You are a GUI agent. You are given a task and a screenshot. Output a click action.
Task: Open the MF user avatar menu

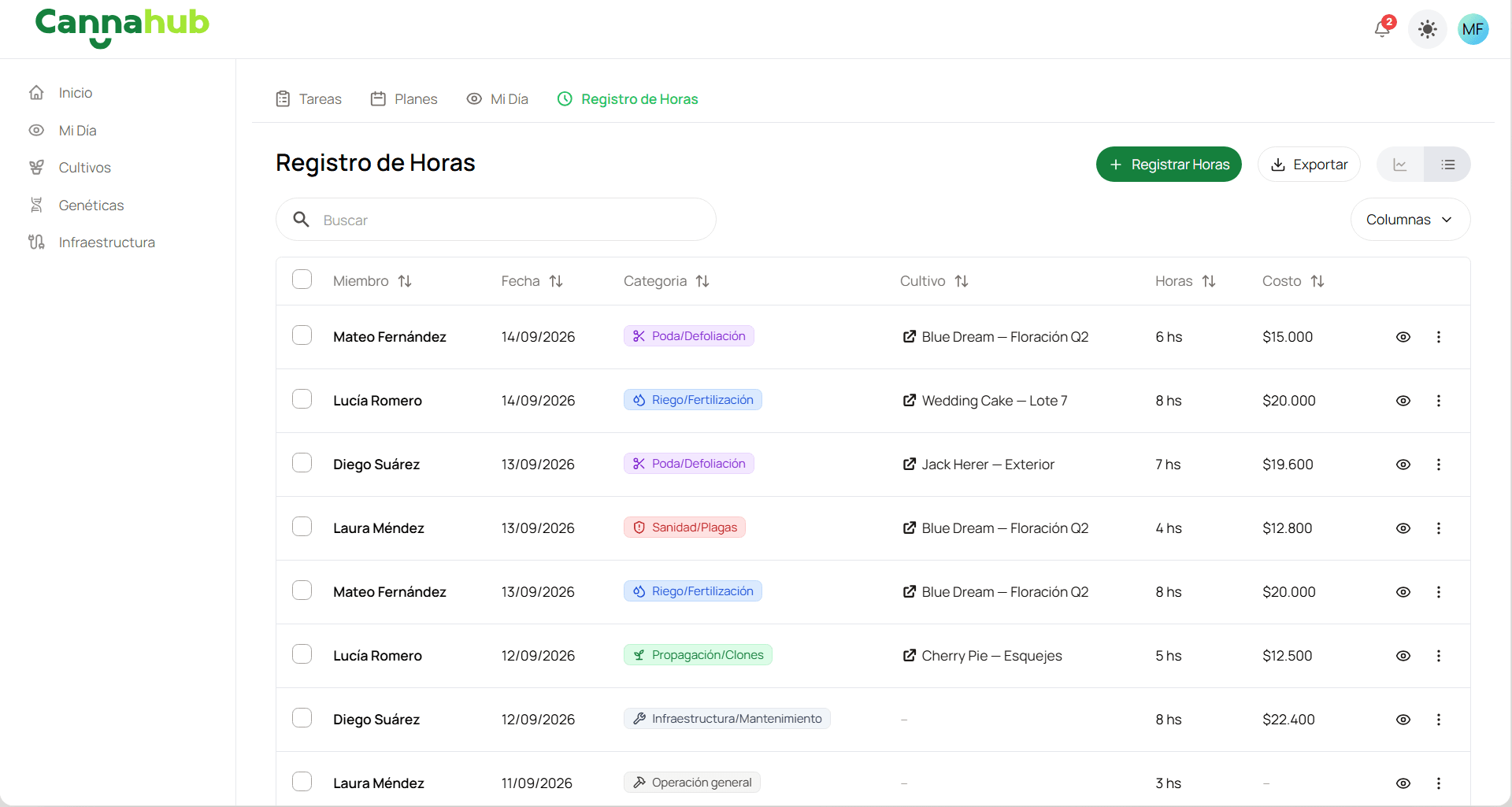(1473, 30)
